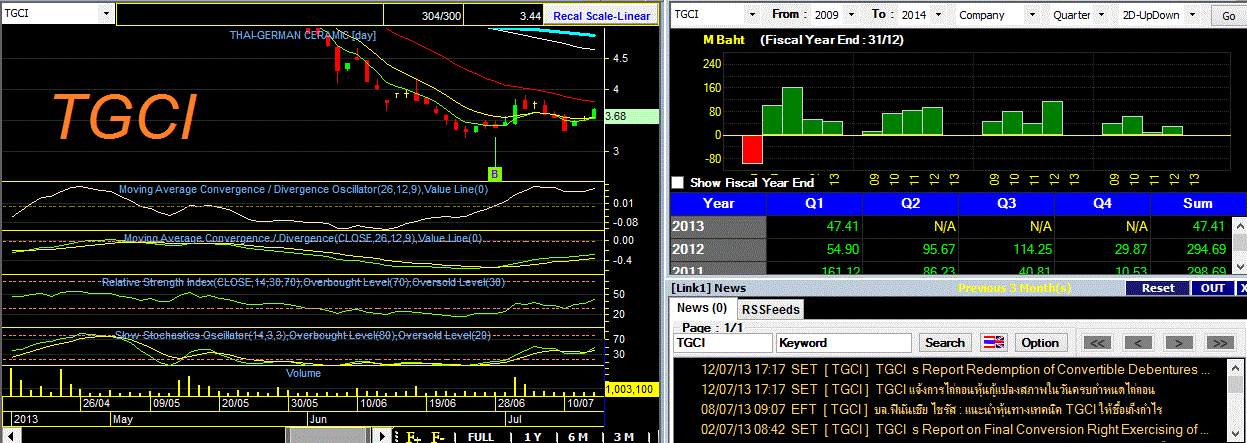
Task: Click the 2012 year row header
Action: click(718, 248)
